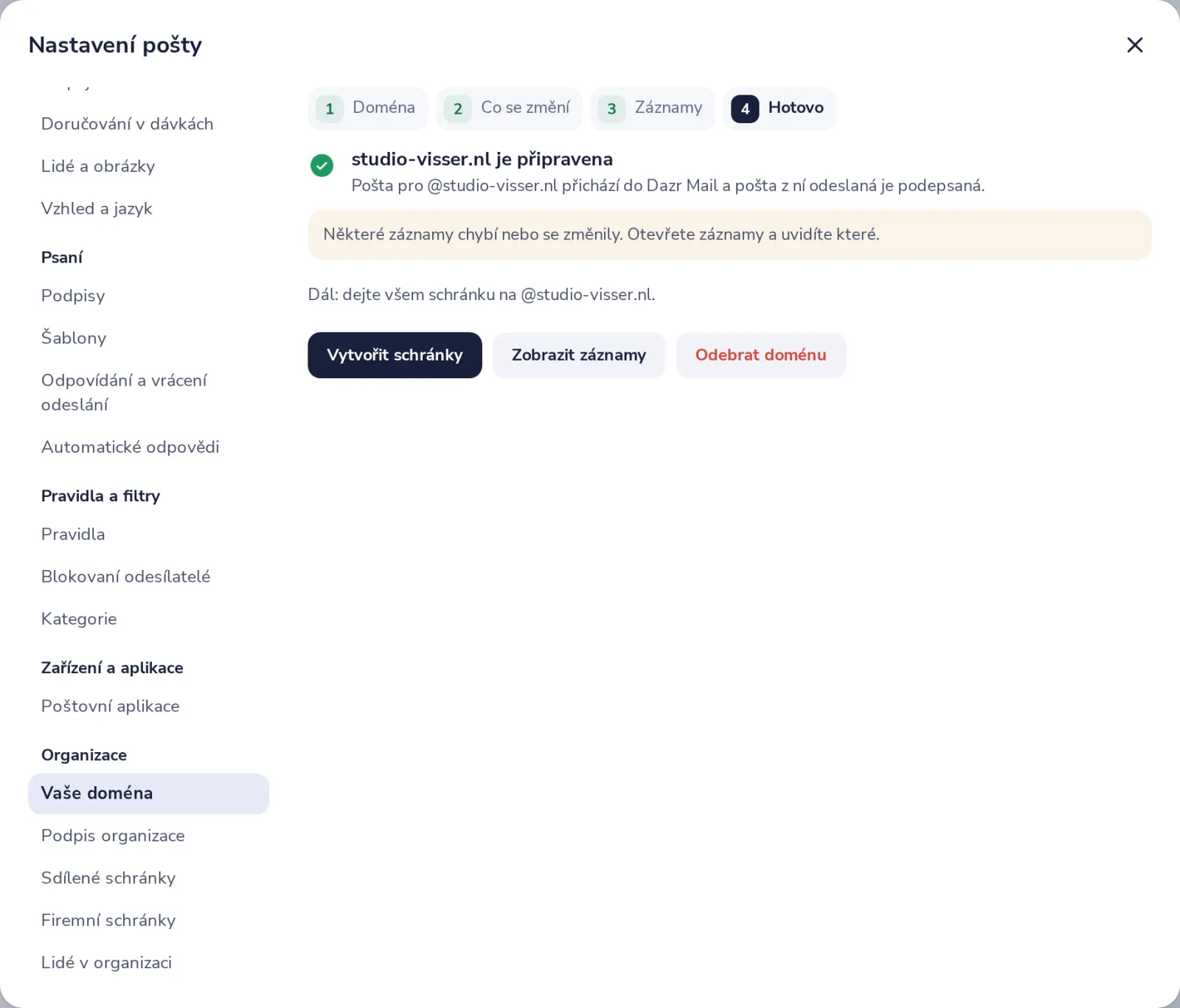Go to step 2 Co se změní
The image size is (1180, 1008).
pos(509,108)
